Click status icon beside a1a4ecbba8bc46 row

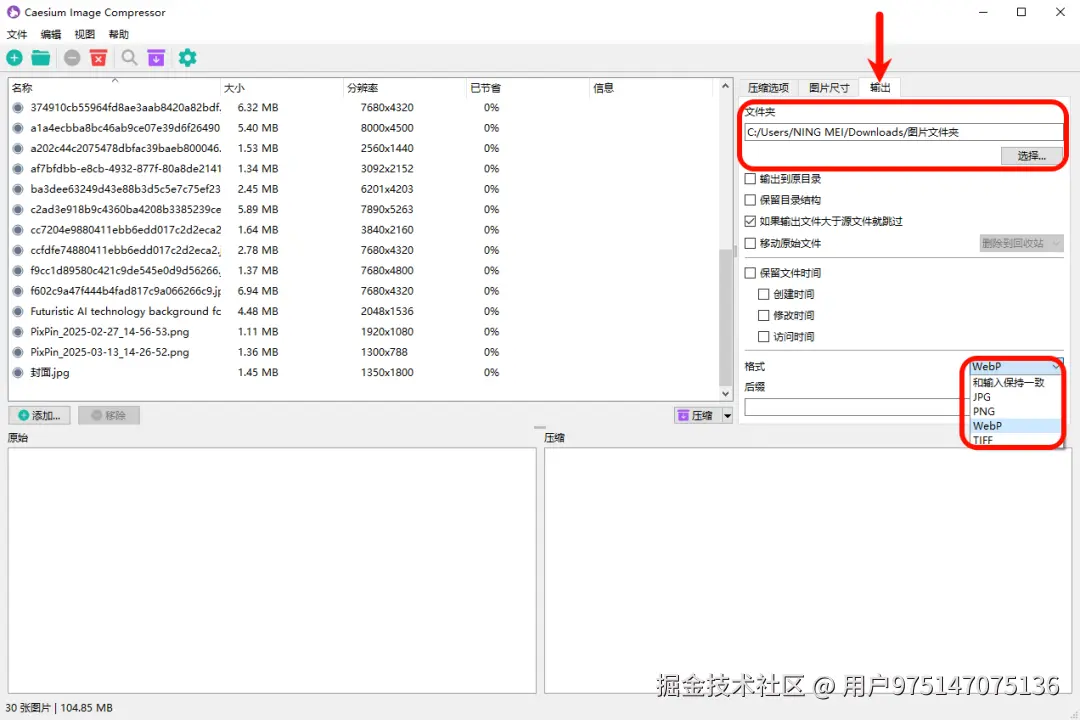coord(18,128)
